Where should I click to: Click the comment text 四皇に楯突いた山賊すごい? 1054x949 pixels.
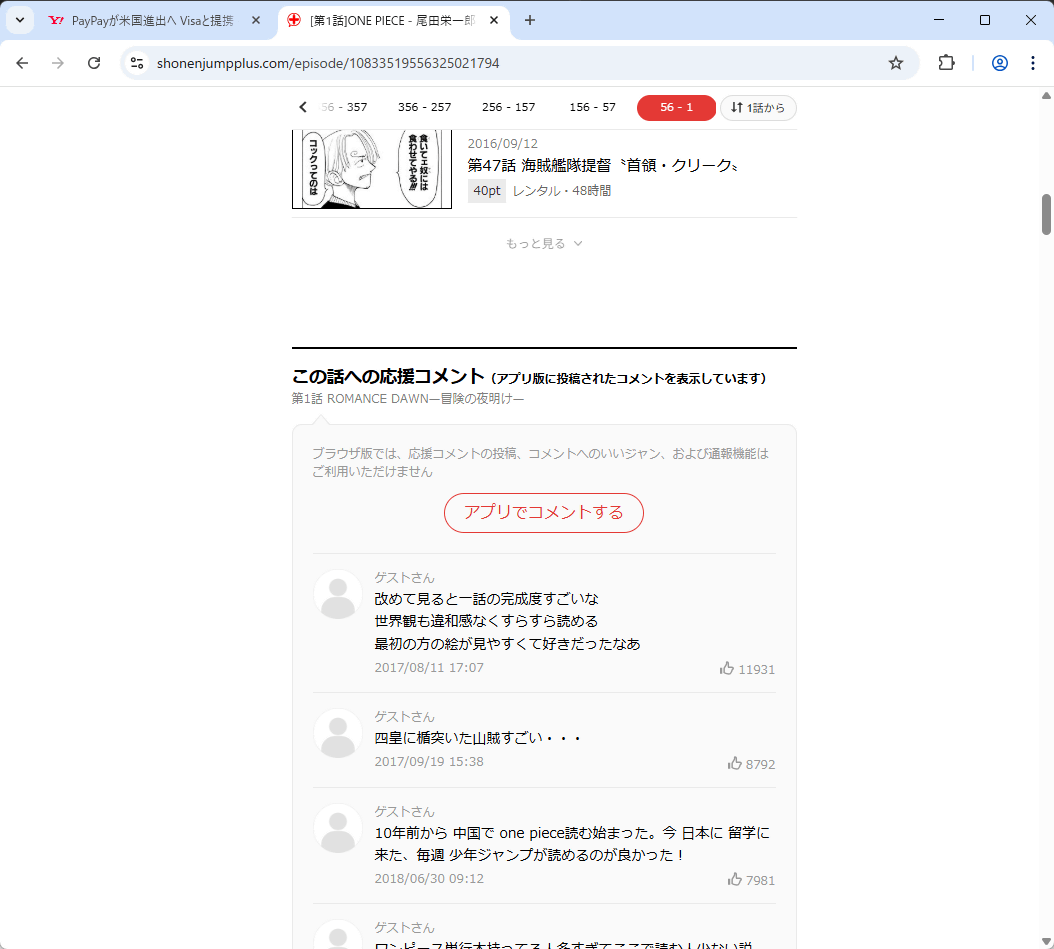(477, 738)
